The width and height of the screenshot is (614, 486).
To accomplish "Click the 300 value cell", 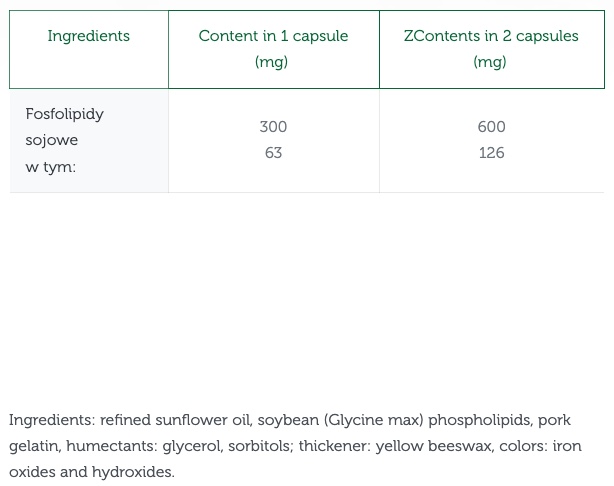I will [x=273, y=127].
